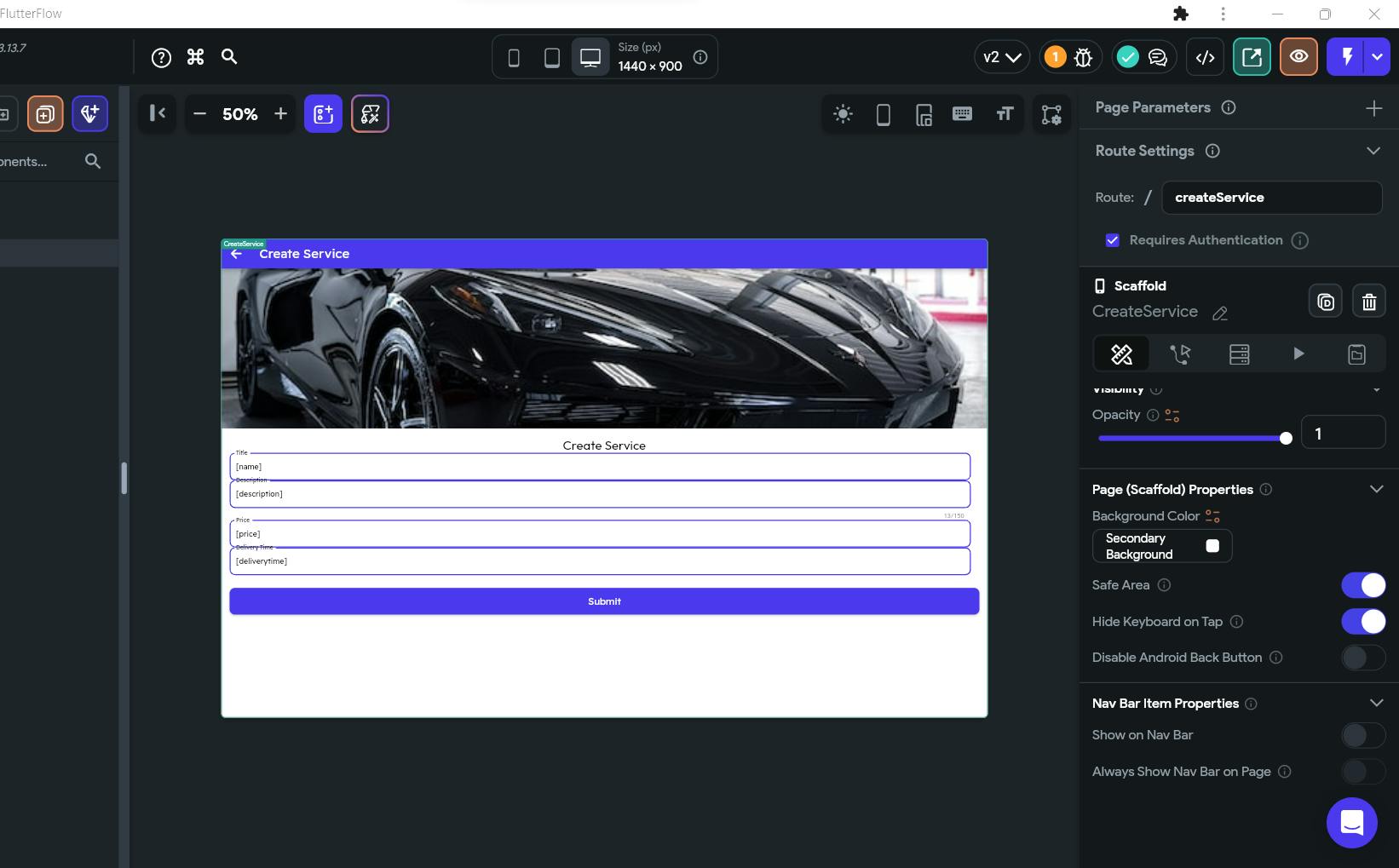Image resolution: width=1399 pixels, height=868 pixels.
Task: Collapse Page (Scaffold) Properties section
Action: [x=1375, y=489]
